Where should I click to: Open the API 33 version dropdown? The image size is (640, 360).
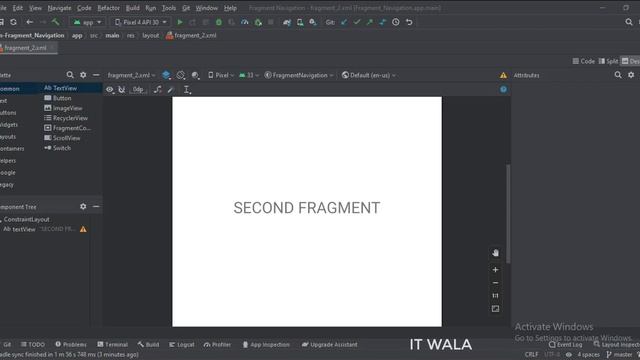pos(249,75)
